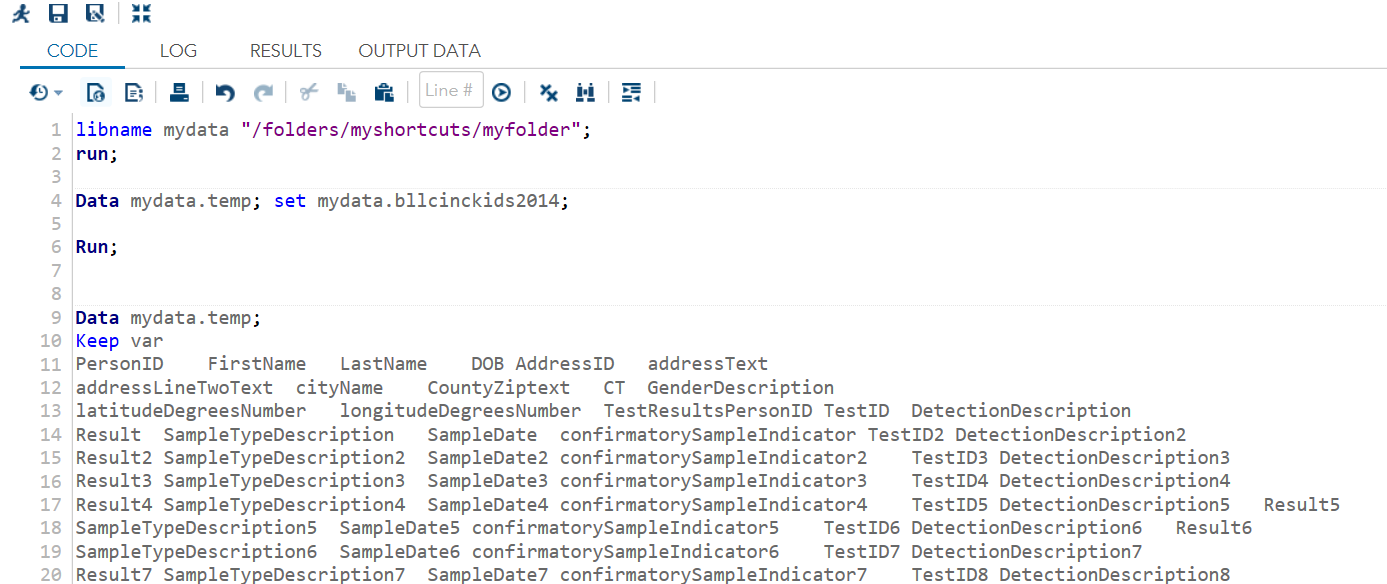Undo the last edit
The width and height of the screenshot is (1387, 584).
point(225,92)
